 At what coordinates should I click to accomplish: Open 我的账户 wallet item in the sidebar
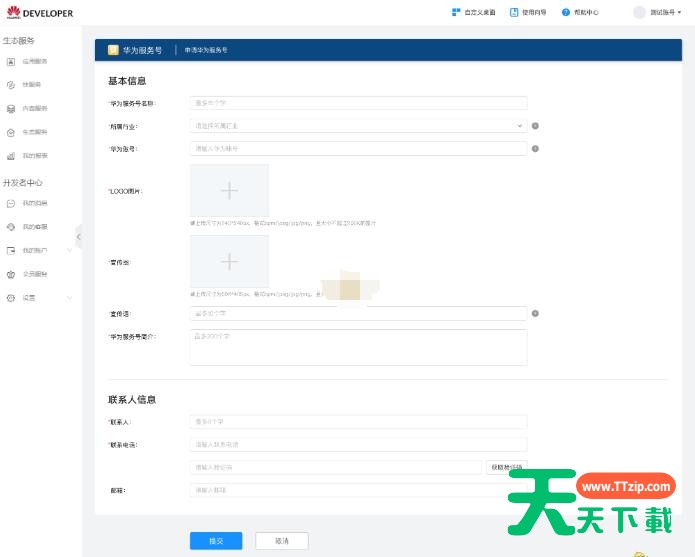27,251
